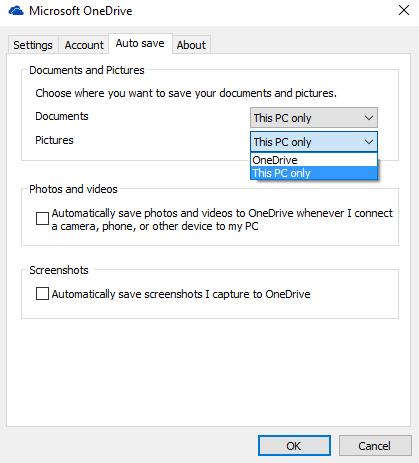Open the Account tab
419x463 pixels.
click(x=84, y=45)
